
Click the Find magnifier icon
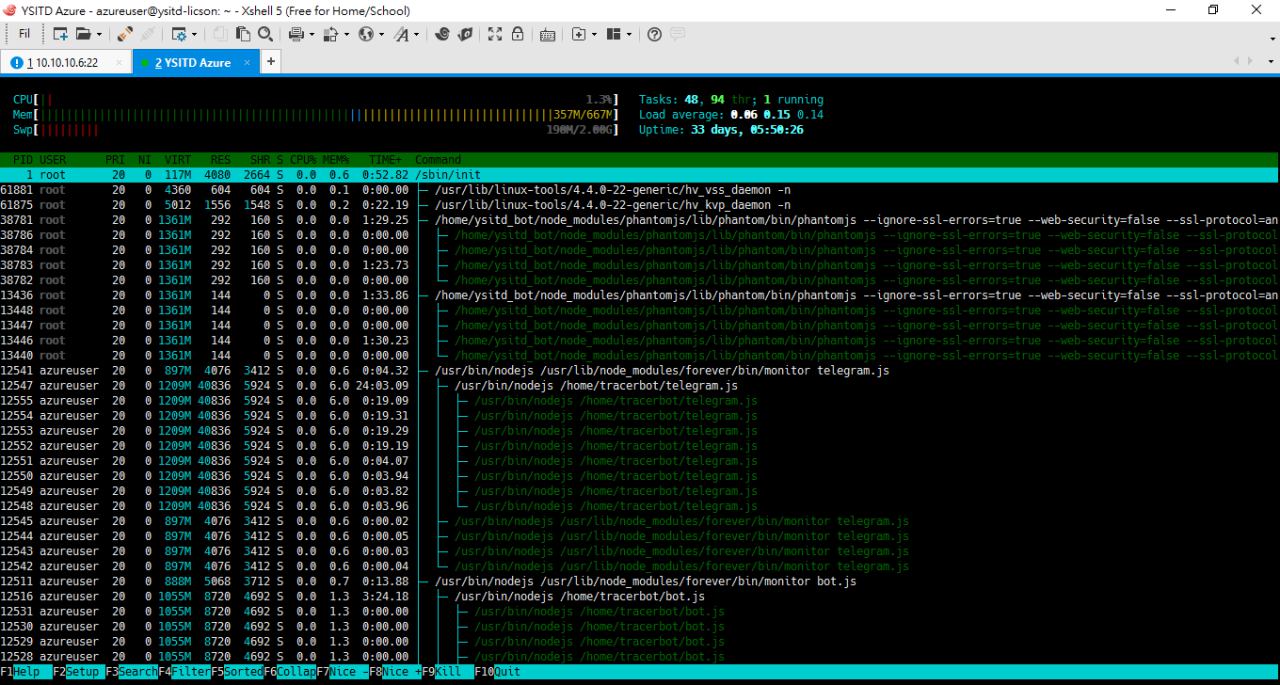tap(265, 34)
